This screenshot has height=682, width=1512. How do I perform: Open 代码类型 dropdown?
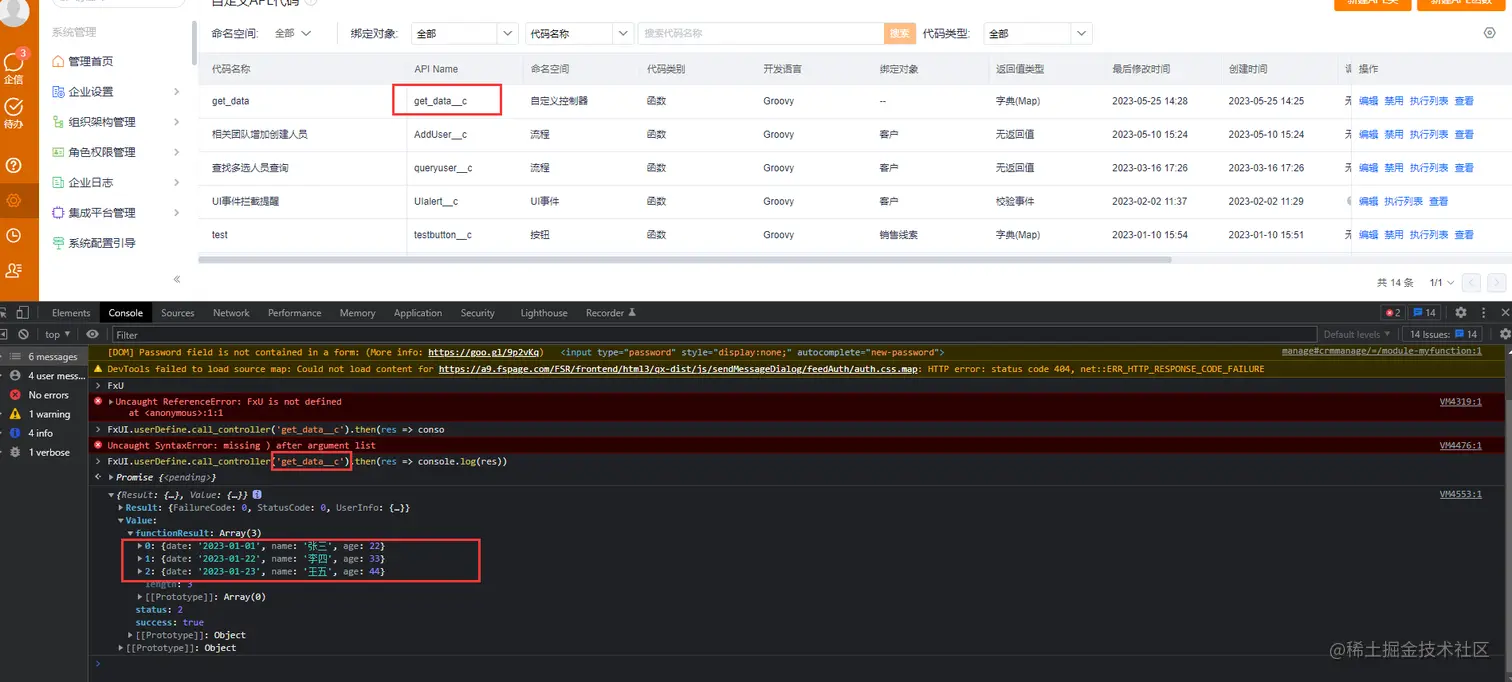click(1038, 33)
